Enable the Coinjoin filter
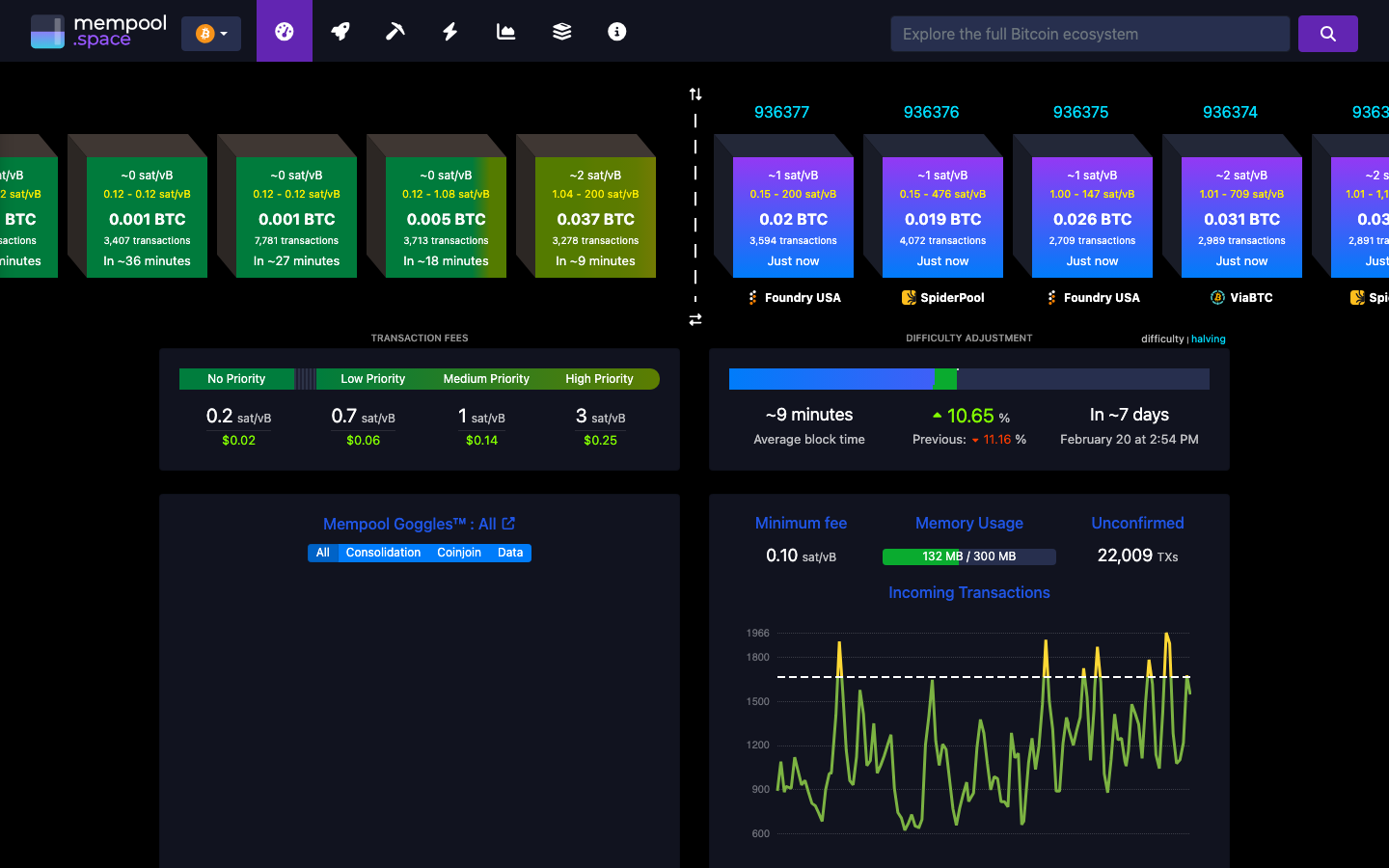The image size is (1389, 868). click(459, 553)
